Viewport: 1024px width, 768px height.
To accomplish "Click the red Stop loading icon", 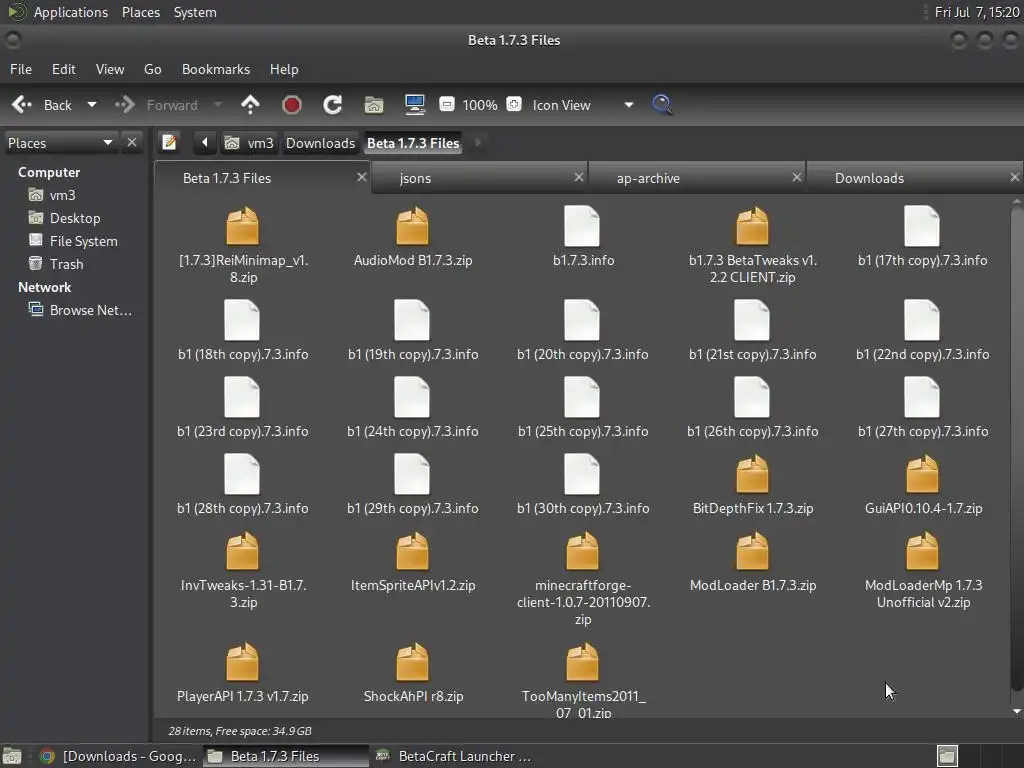I will (291, 105).
